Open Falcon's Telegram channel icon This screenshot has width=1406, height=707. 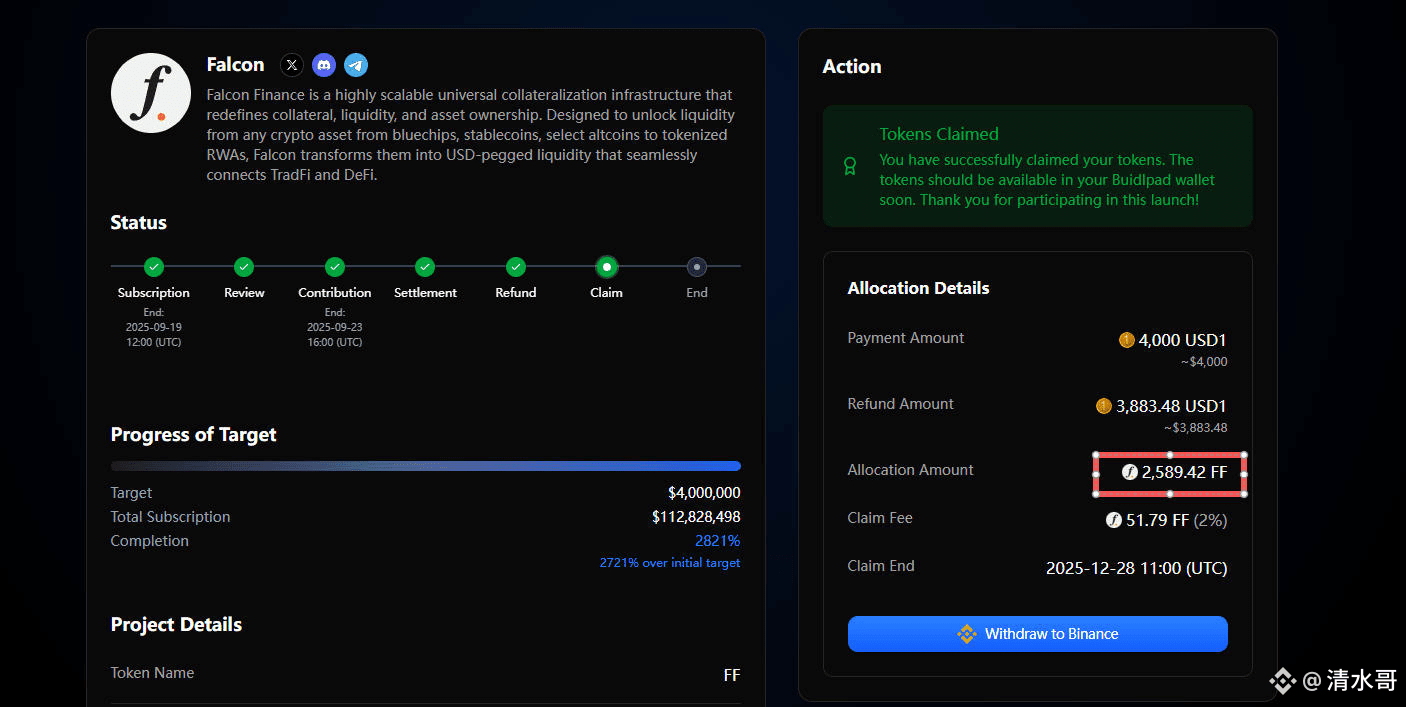356,65
